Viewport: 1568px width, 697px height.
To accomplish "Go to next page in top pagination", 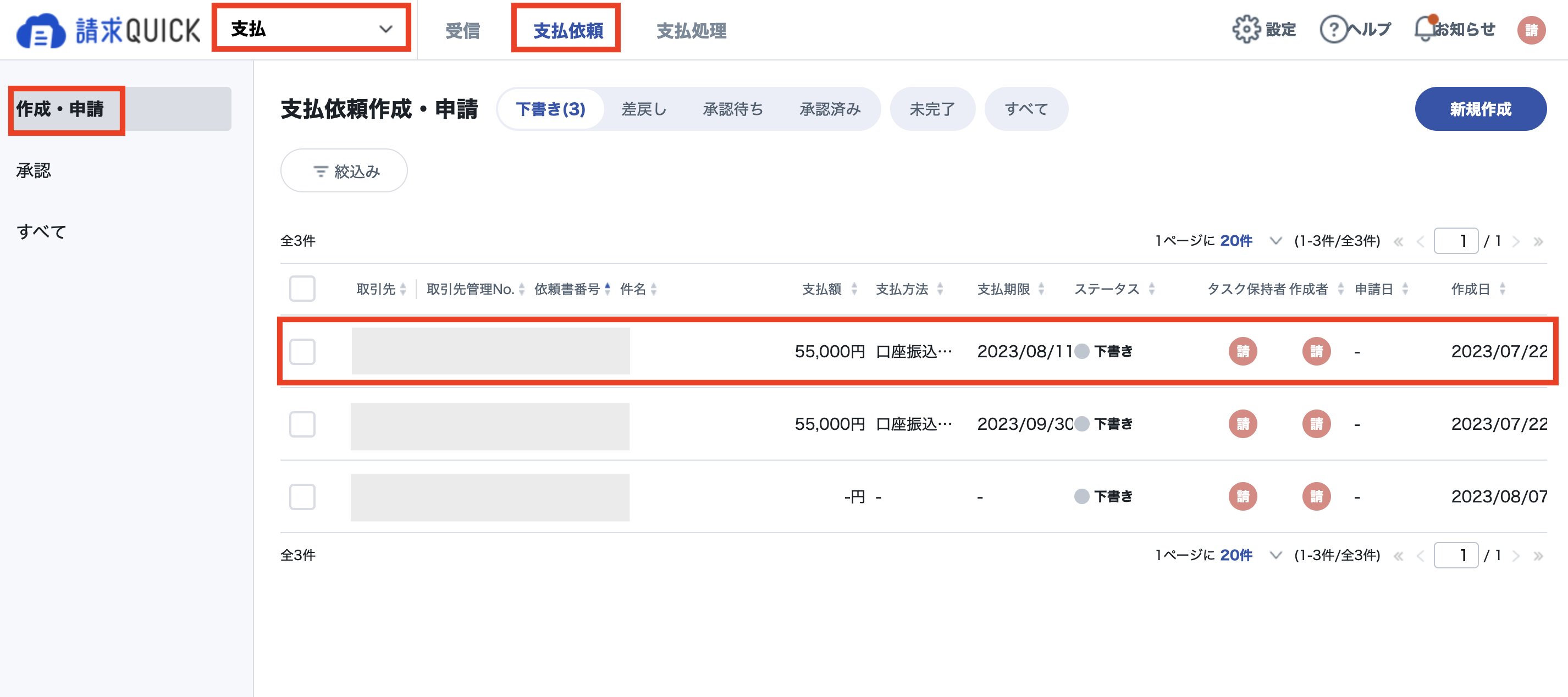I will tap(1516, 242).
